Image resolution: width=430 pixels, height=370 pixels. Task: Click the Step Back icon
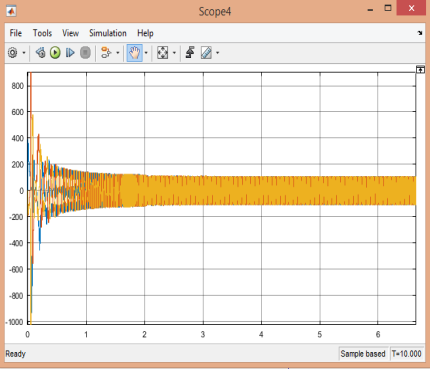41,53
